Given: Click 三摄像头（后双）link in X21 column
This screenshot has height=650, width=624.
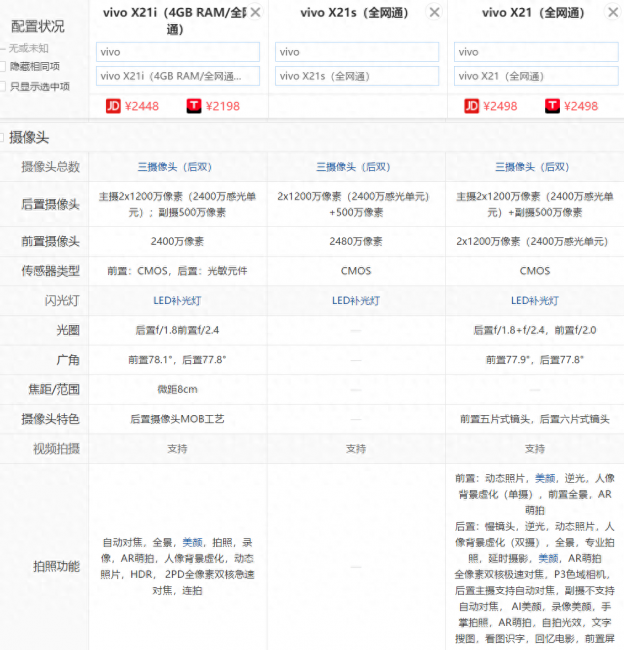Looking at the screenshot, I should 532,167.
